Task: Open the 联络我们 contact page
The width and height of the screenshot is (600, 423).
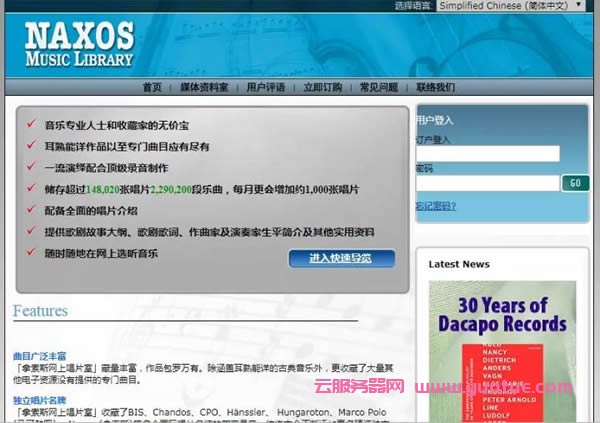Action: tap(436, 87)
